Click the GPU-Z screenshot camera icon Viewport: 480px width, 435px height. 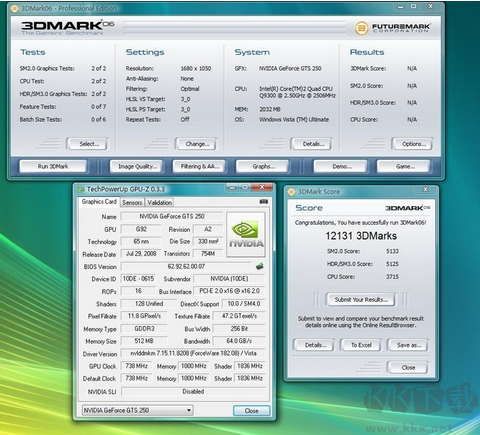click(x=264, y=202)
